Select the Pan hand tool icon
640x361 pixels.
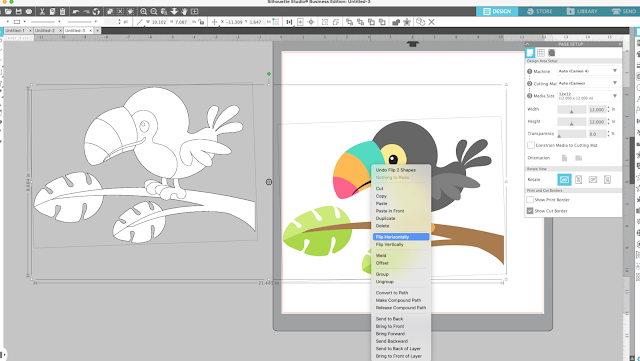coord(184,11)
